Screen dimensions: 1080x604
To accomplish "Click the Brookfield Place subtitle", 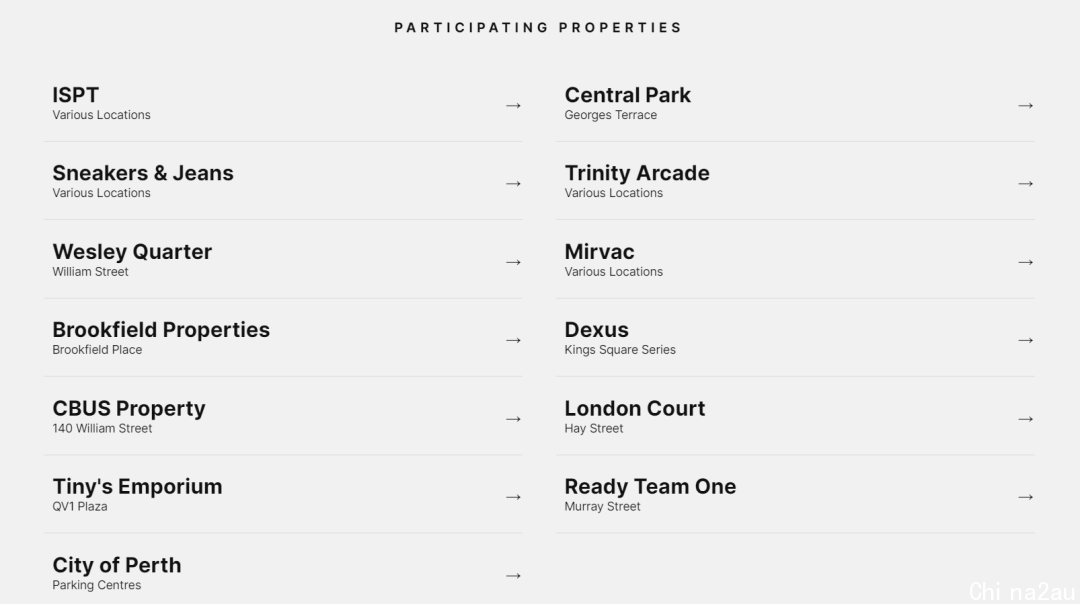I will [x=97, y=350].
